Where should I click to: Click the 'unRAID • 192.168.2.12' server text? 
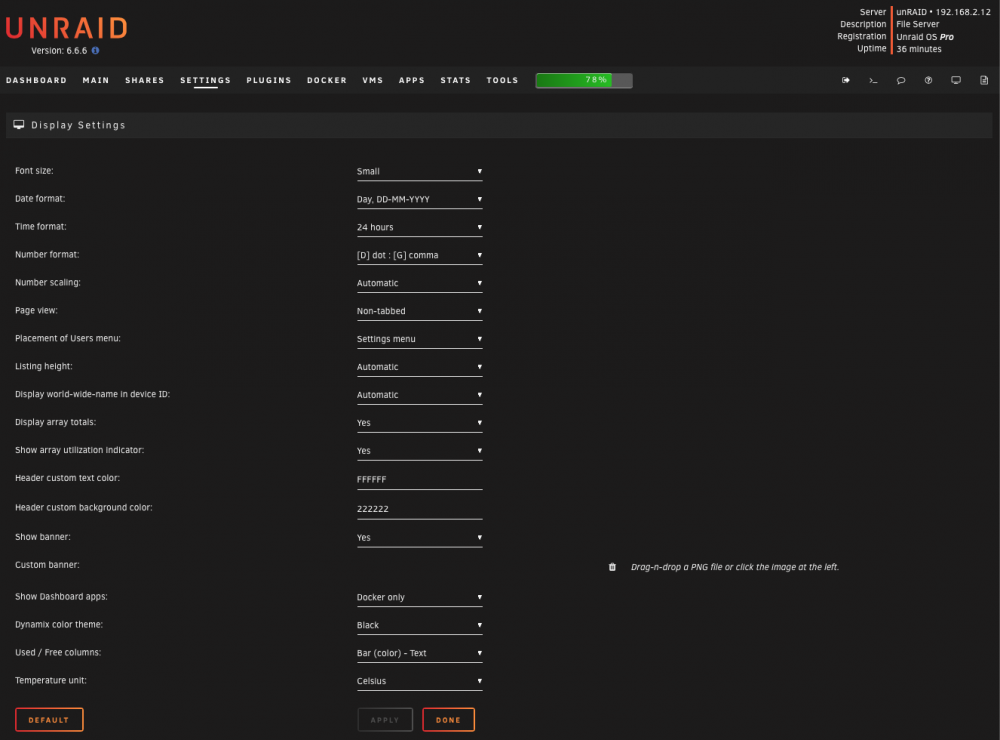point(943,12)
